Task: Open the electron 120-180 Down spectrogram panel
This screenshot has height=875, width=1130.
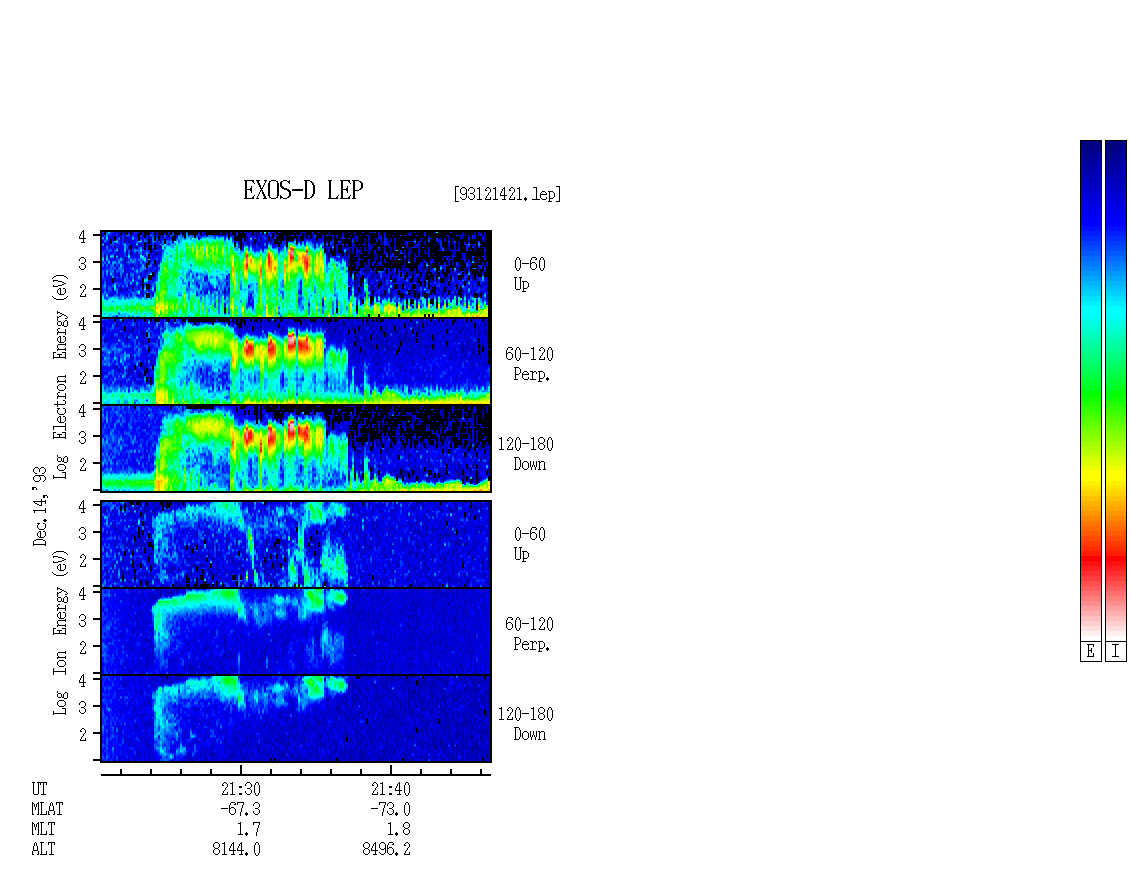Action: (x=295, y=448)
